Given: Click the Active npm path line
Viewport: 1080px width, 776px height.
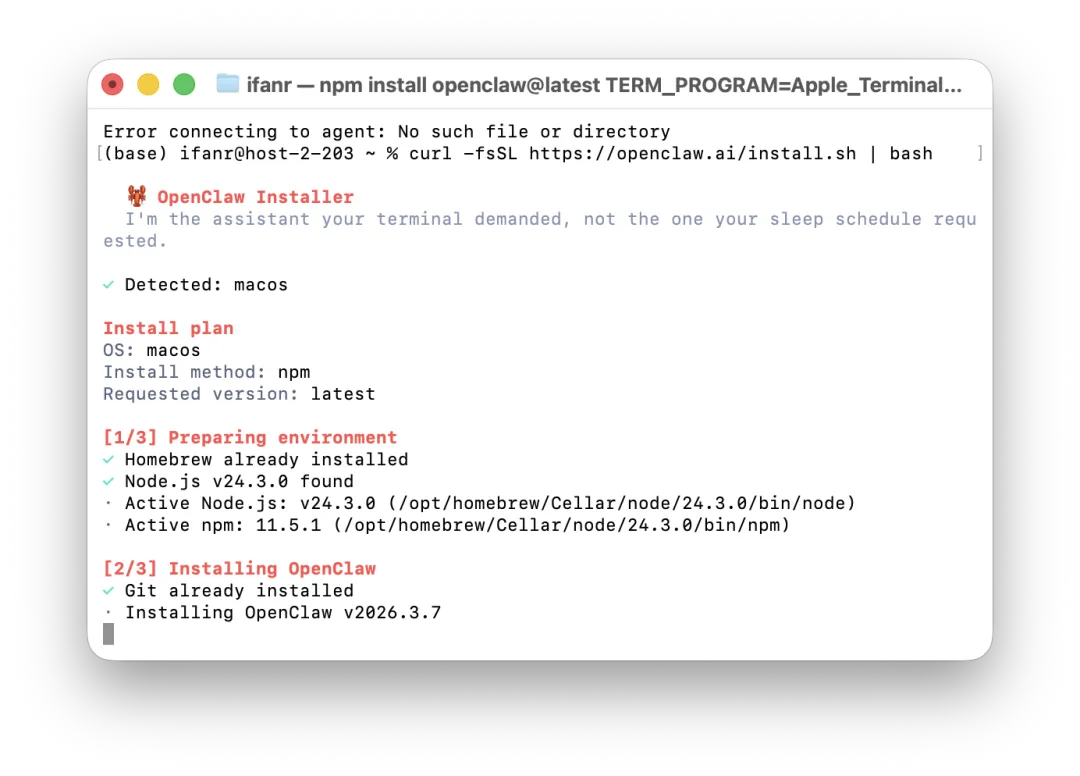Looking at the screenshot, I should pyautogui.click(x=457, y=525).
